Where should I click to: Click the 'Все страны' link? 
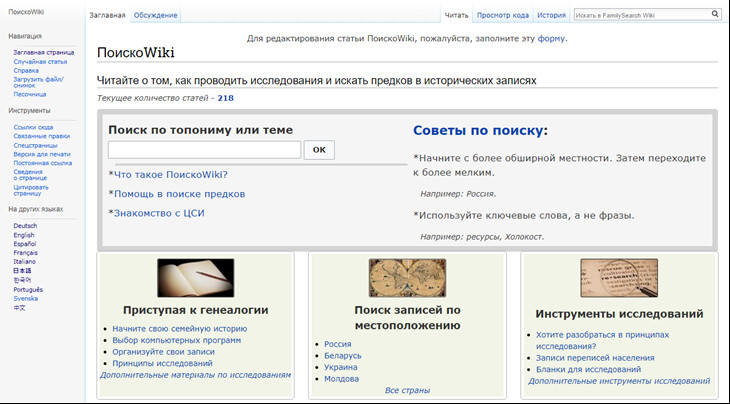[407, 390]
